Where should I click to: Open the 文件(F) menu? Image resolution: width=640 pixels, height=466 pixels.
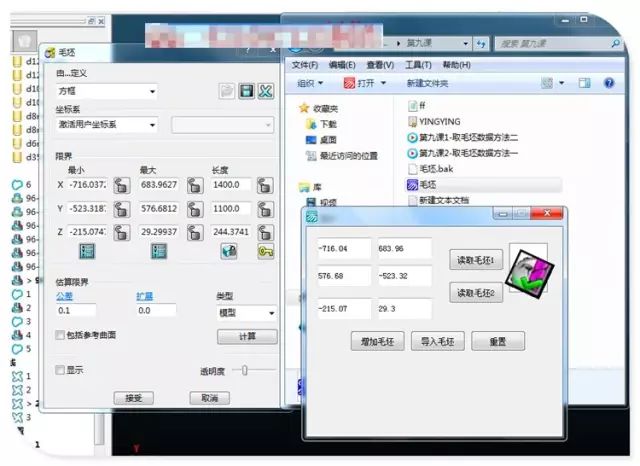[304, 65]
